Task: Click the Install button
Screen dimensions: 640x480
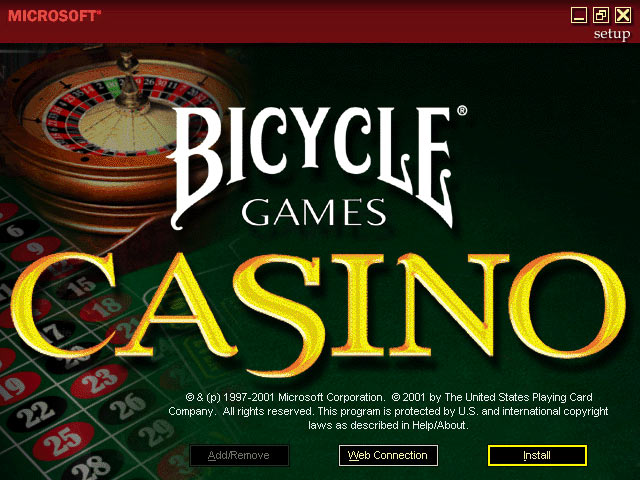Action: click(x=537, y=455)
